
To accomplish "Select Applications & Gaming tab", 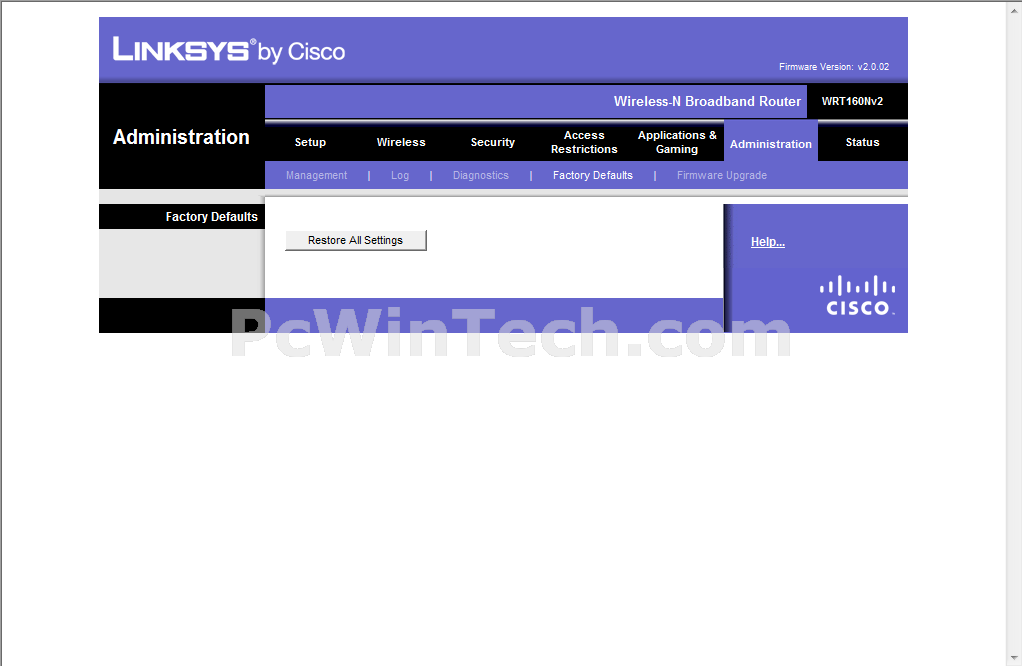I will coord(677,142).
